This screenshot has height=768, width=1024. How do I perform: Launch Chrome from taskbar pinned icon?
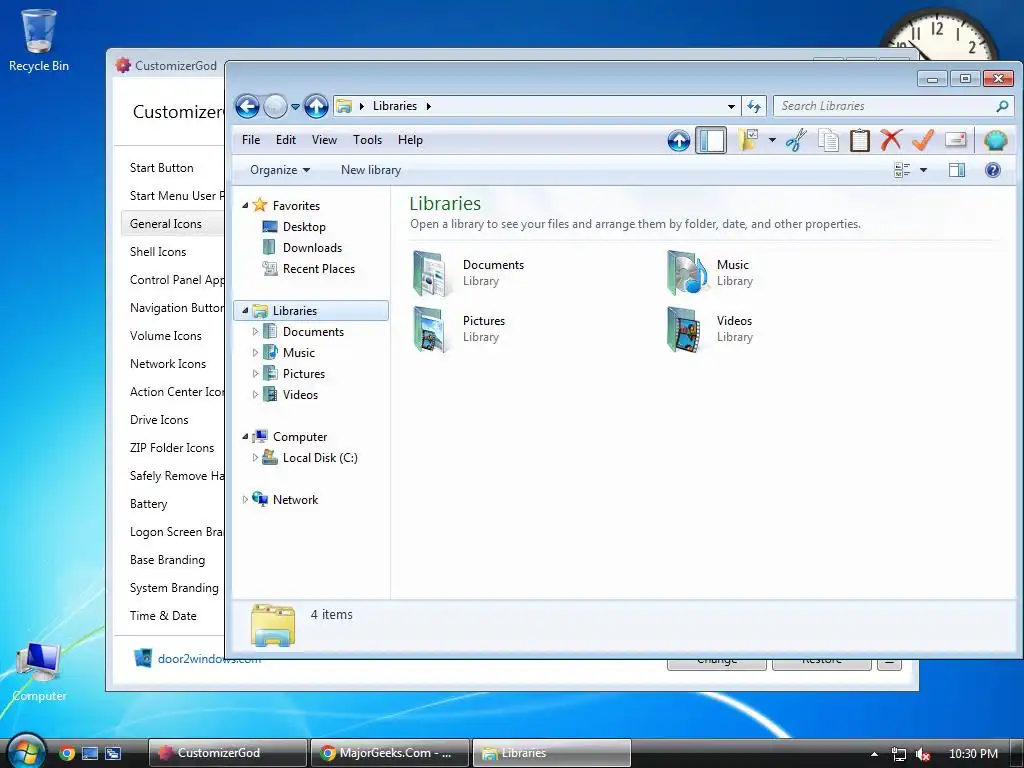pos(67,753)
